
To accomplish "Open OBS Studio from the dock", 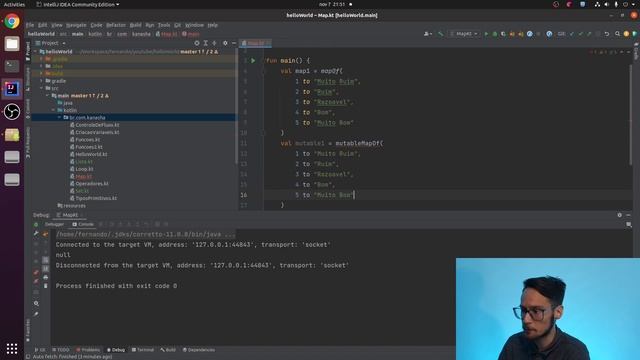I will pyautogui.click(x=12, y=111).
